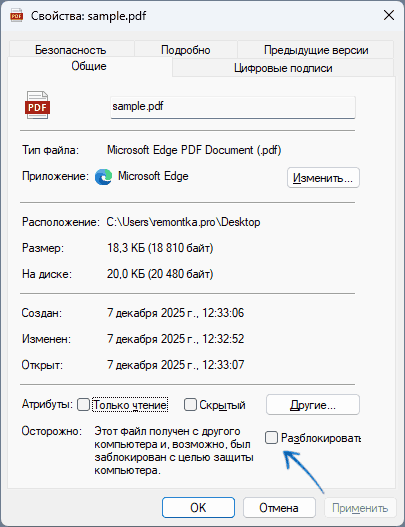Close the sample.pdf properties dialog
The height and width of the screenshot is (527, 405).
[389, 15]
